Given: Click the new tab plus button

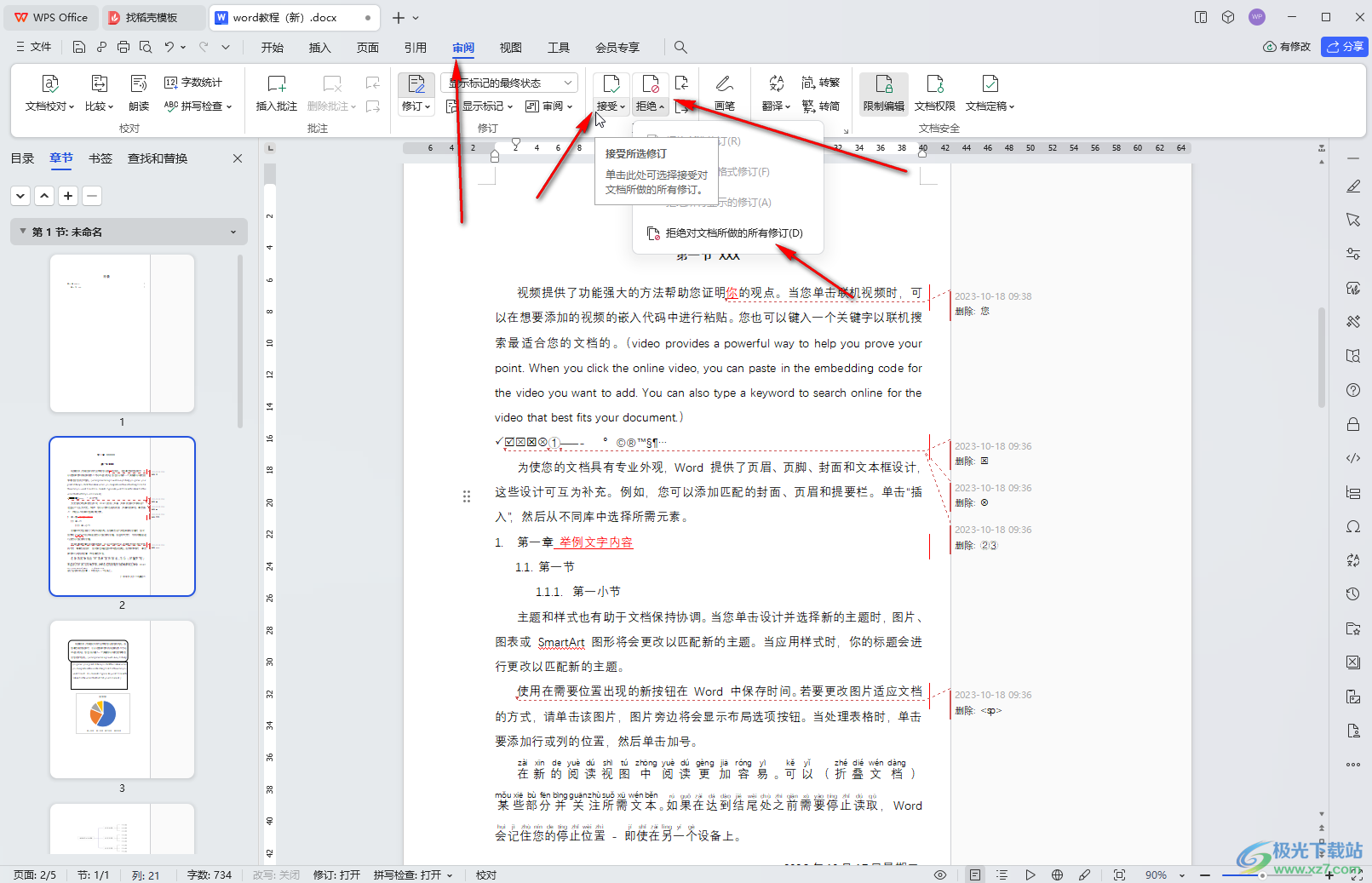Looking at the screenshot, I should coord(398,17).
